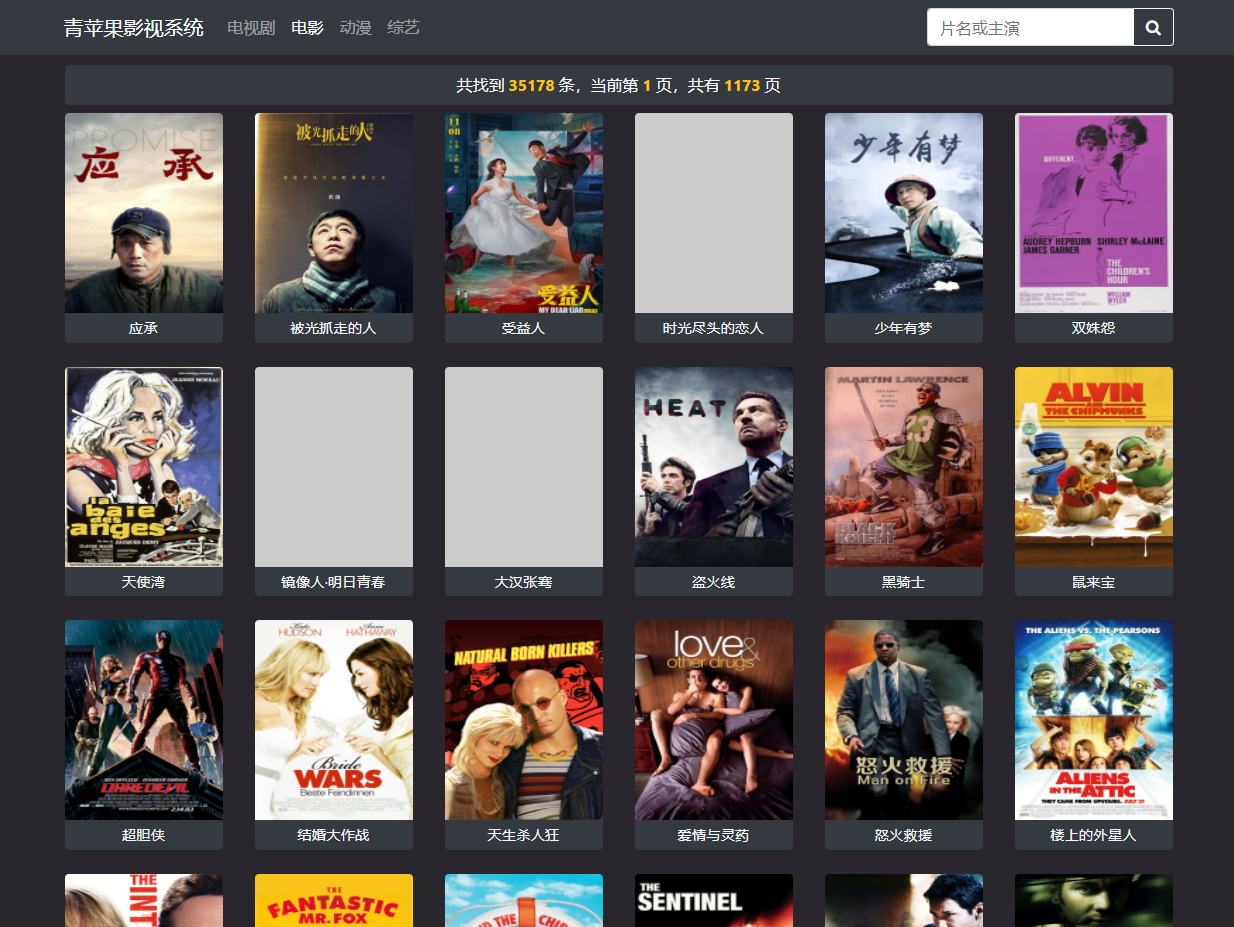Click the 天使湾 title caption
1234x927 pixels.
144,582
